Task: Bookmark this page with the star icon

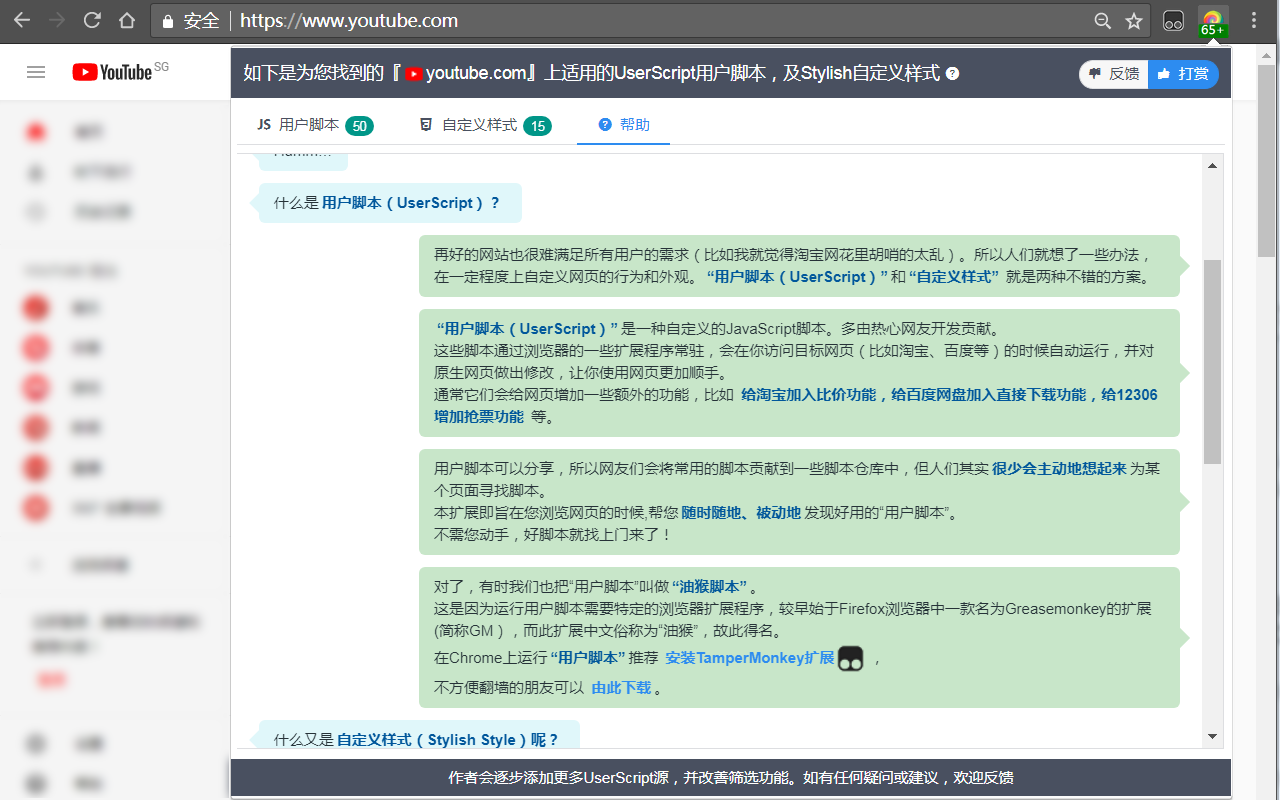Action: point(1134,21)
